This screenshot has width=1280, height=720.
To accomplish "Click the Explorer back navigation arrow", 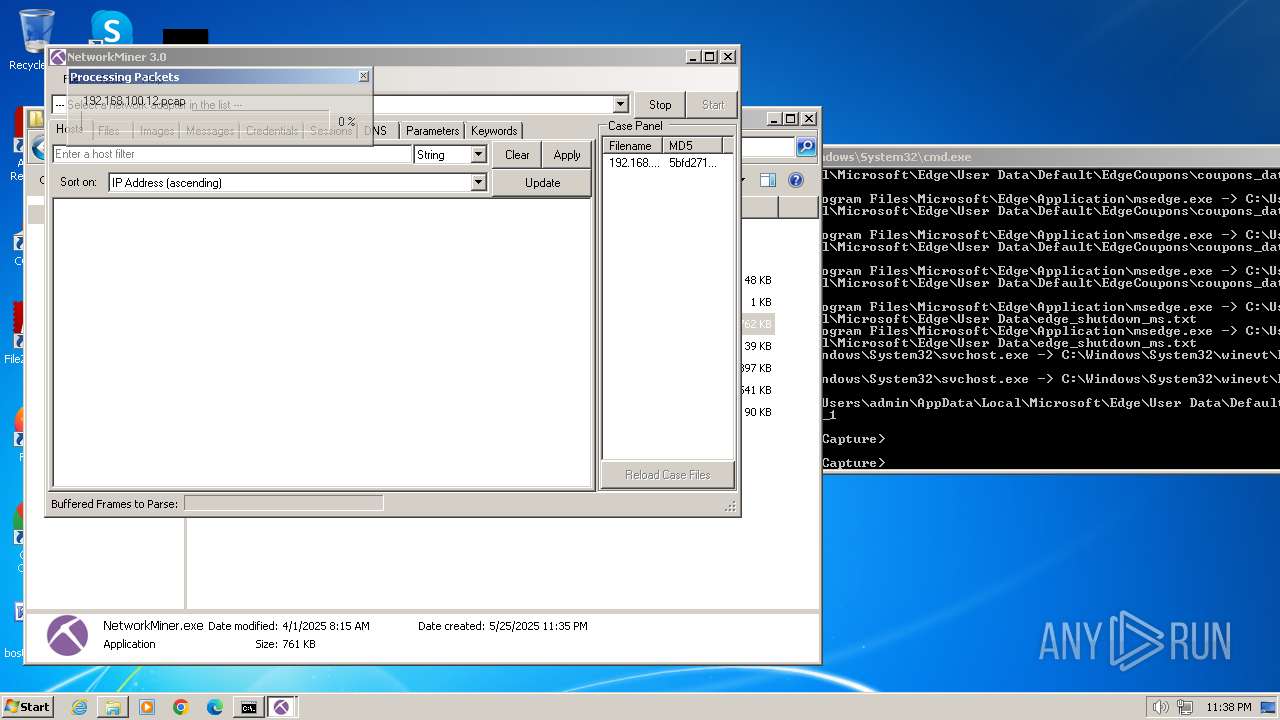I will tap(38, 150).
